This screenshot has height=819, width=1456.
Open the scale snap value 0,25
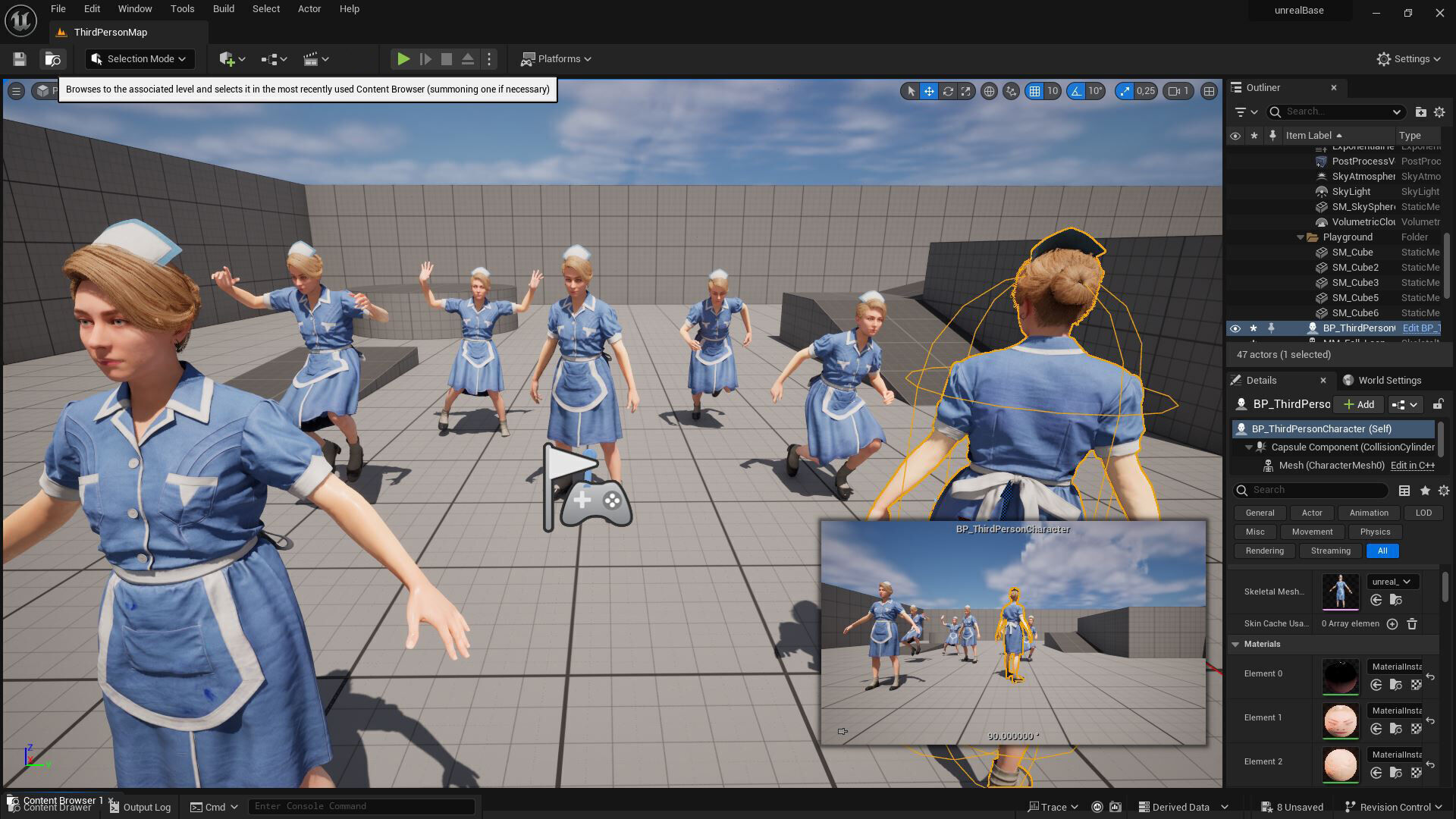pyautogui.click(x=1146, y=91)
